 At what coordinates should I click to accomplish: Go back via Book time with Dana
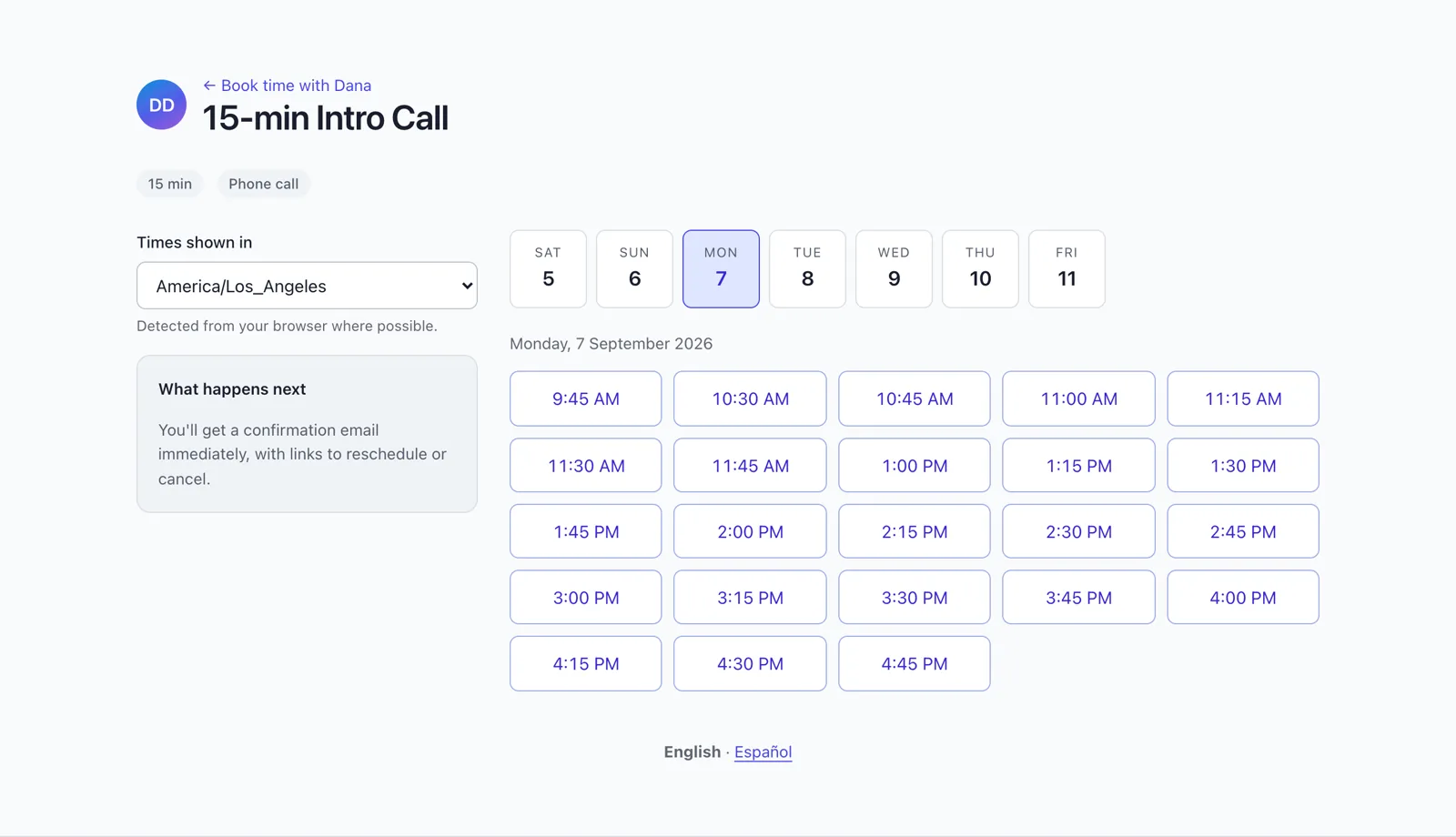pyautogui.click(x=287, y=86)
